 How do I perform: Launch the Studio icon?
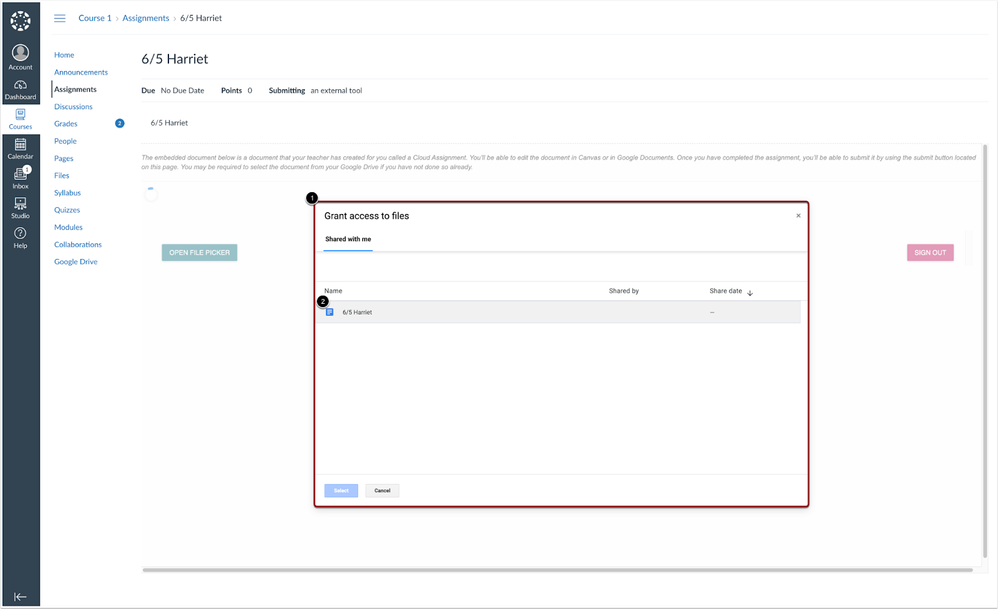point(20,208)
